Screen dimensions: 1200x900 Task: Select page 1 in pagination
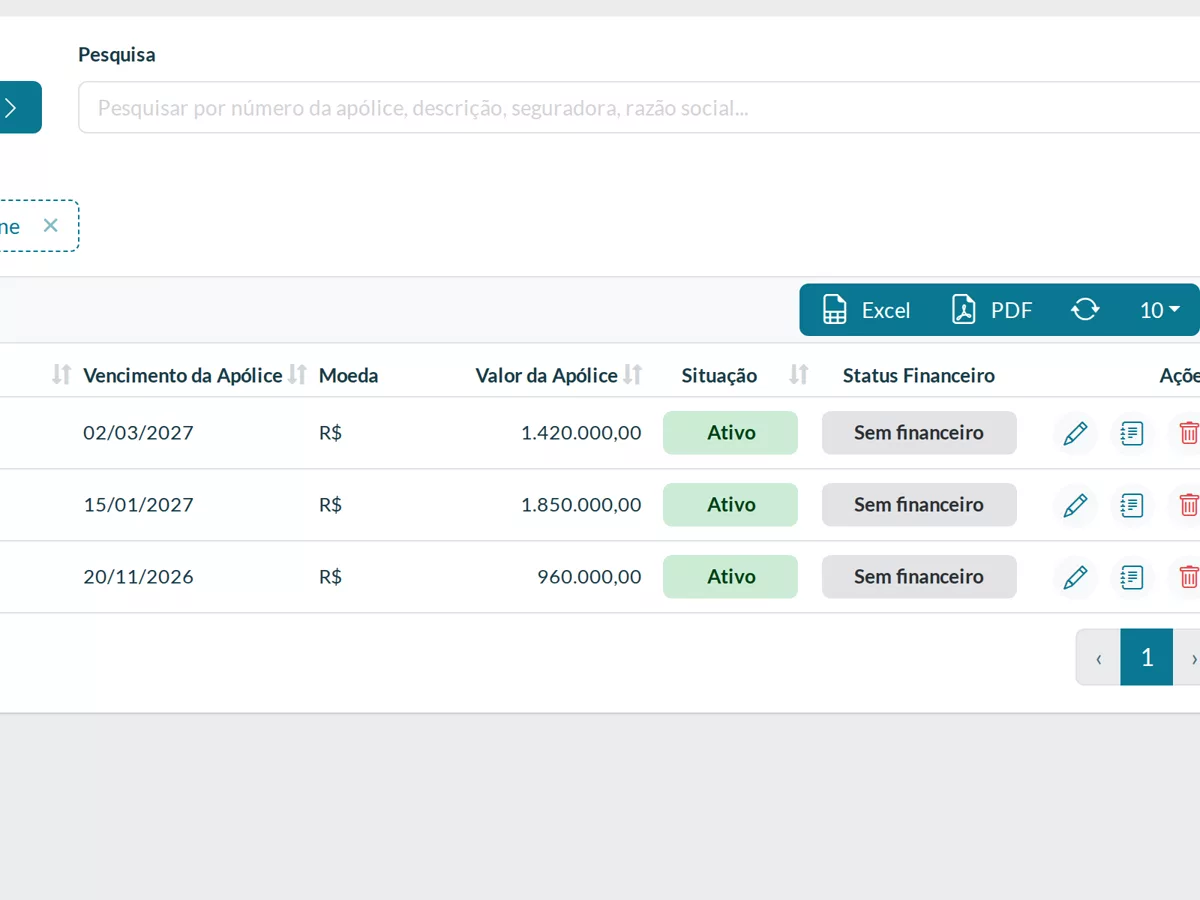[1146, 657]
